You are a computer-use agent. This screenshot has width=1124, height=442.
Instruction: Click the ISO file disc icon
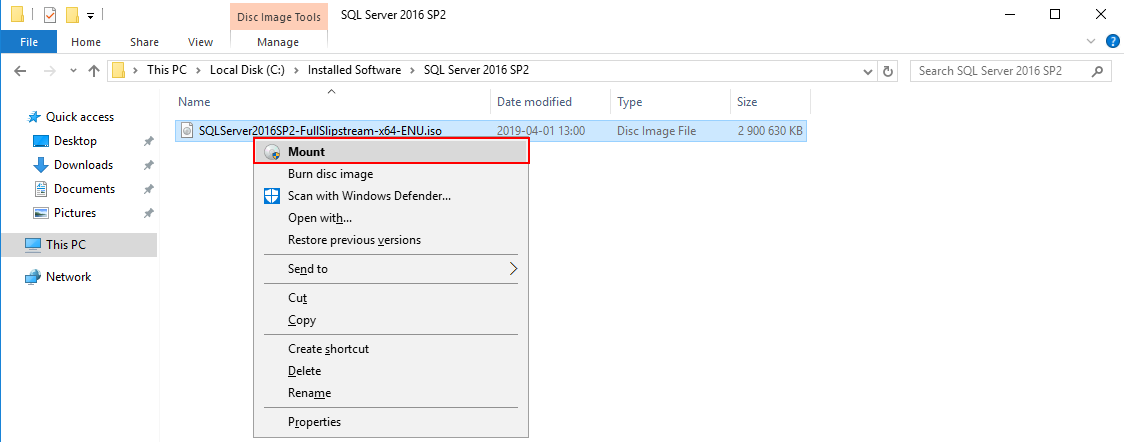coord(186,131)
